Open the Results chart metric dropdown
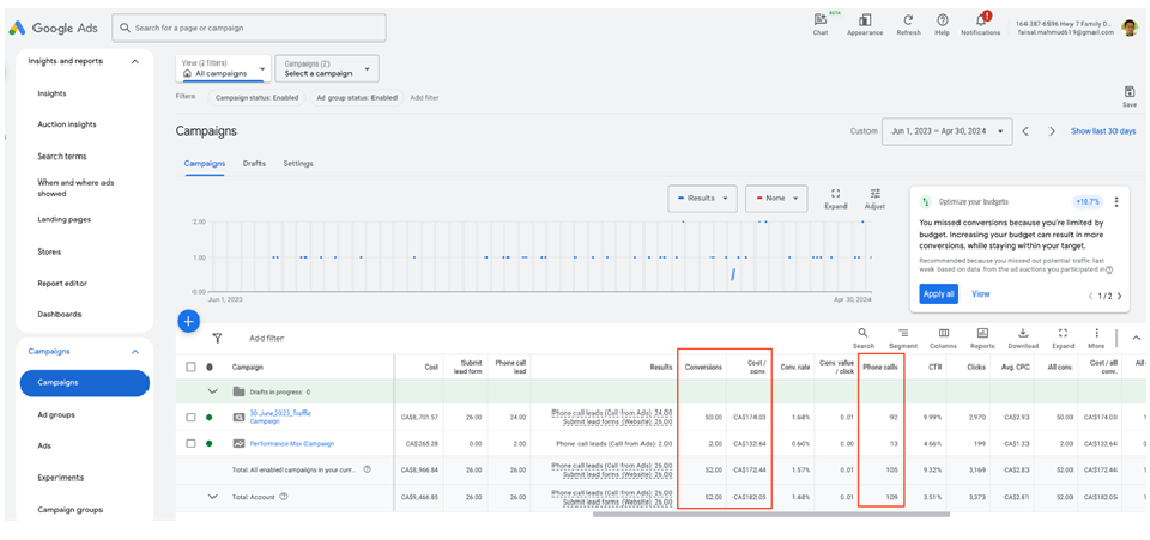Viewport: 1150px width, 540px height. (x=702, y=198)
